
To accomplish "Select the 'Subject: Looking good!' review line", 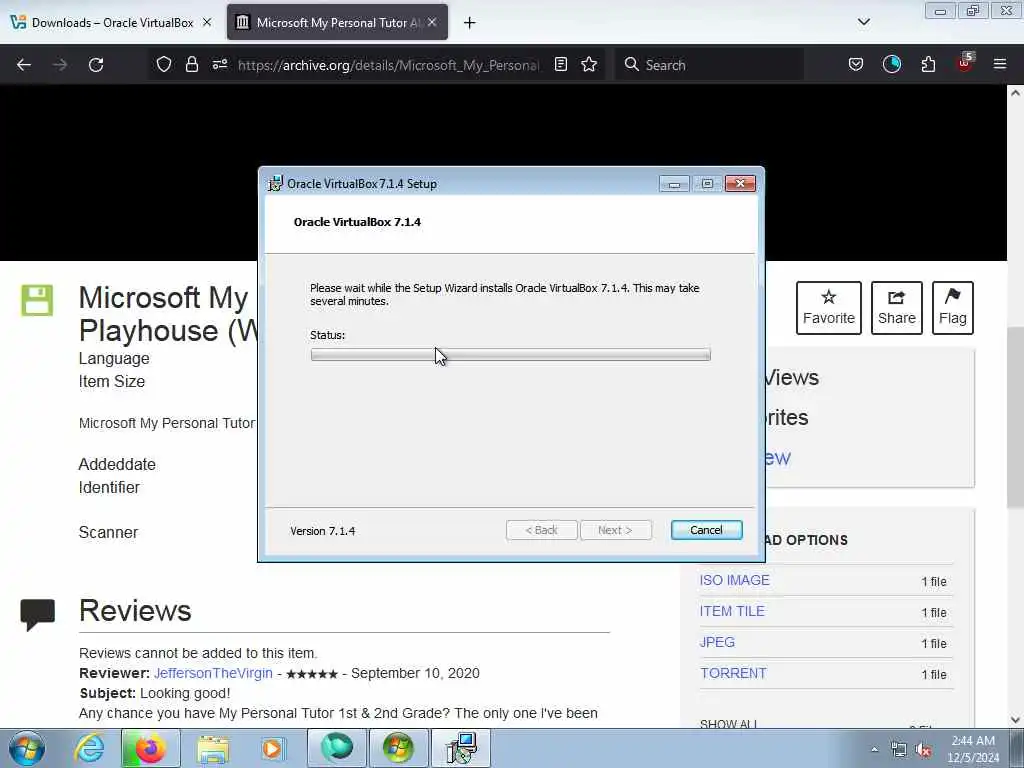I will tap(155, 693).
